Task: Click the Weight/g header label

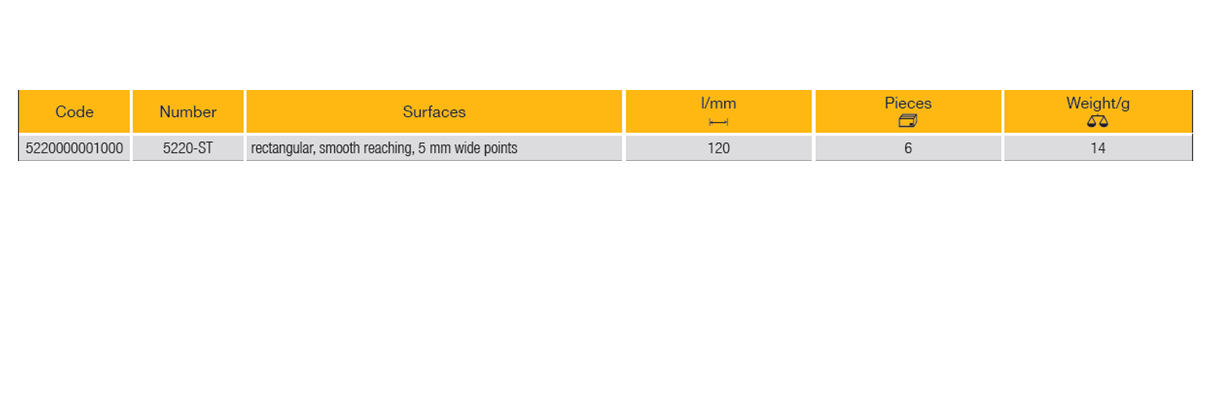Action: [1098, 103]
